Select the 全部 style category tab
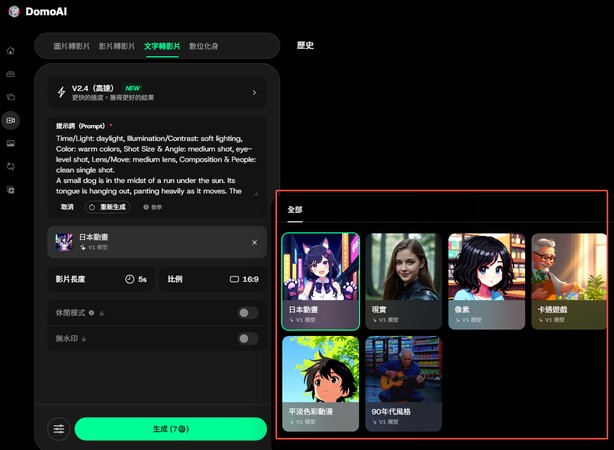This screenshot has width=614, height=450. point(295,210)
